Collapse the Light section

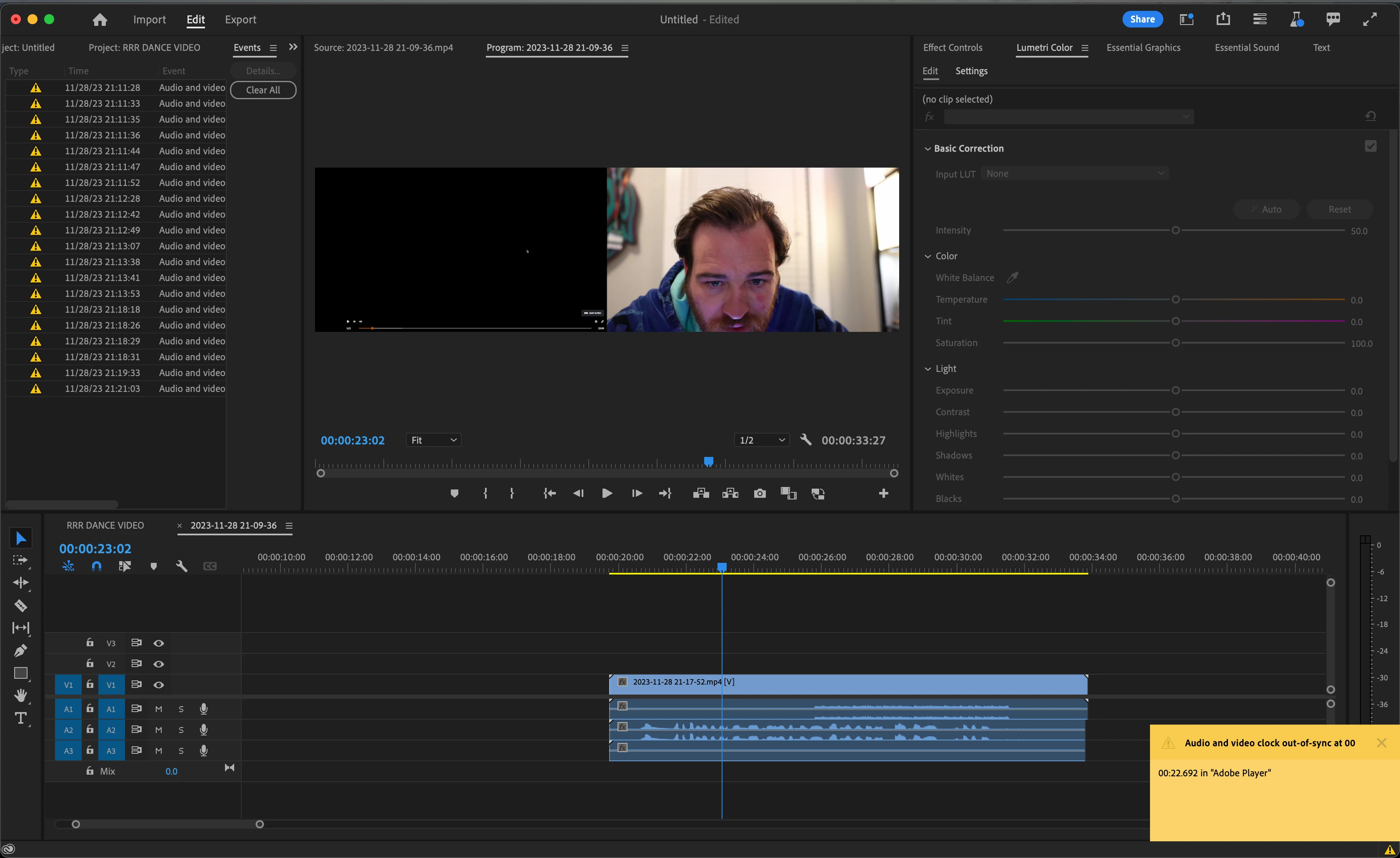pyautogui.click(x=928, y=369)
